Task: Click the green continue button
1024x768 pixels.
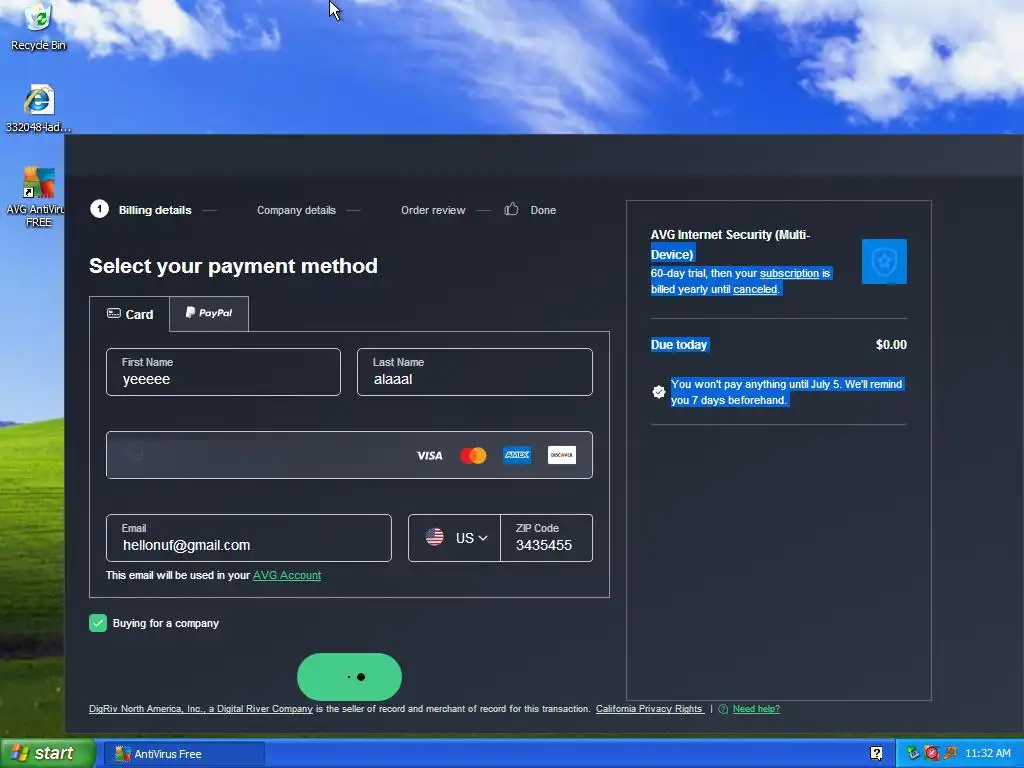Action: pyautogui.click(x=349, y=677)
